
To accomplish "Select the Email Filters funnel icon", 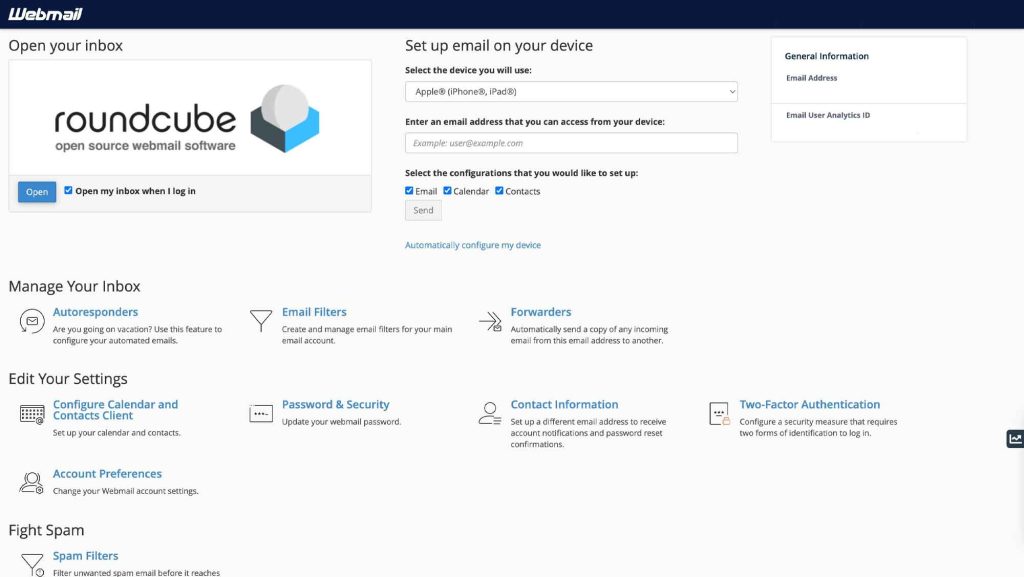I will [x=262, y=320].
